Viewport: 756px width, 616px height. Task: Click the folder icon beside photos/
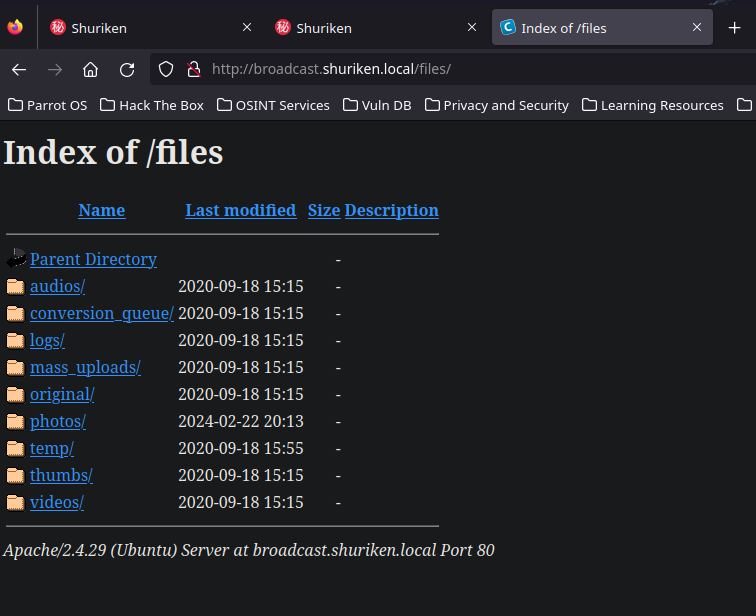pos(15,422)
